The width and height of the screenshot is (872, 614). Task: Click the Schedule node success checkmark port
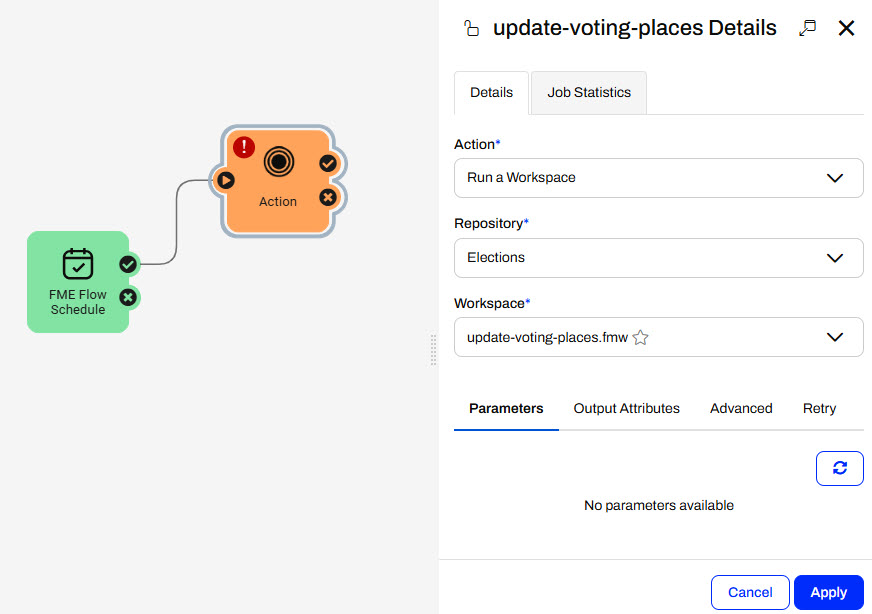128,264
